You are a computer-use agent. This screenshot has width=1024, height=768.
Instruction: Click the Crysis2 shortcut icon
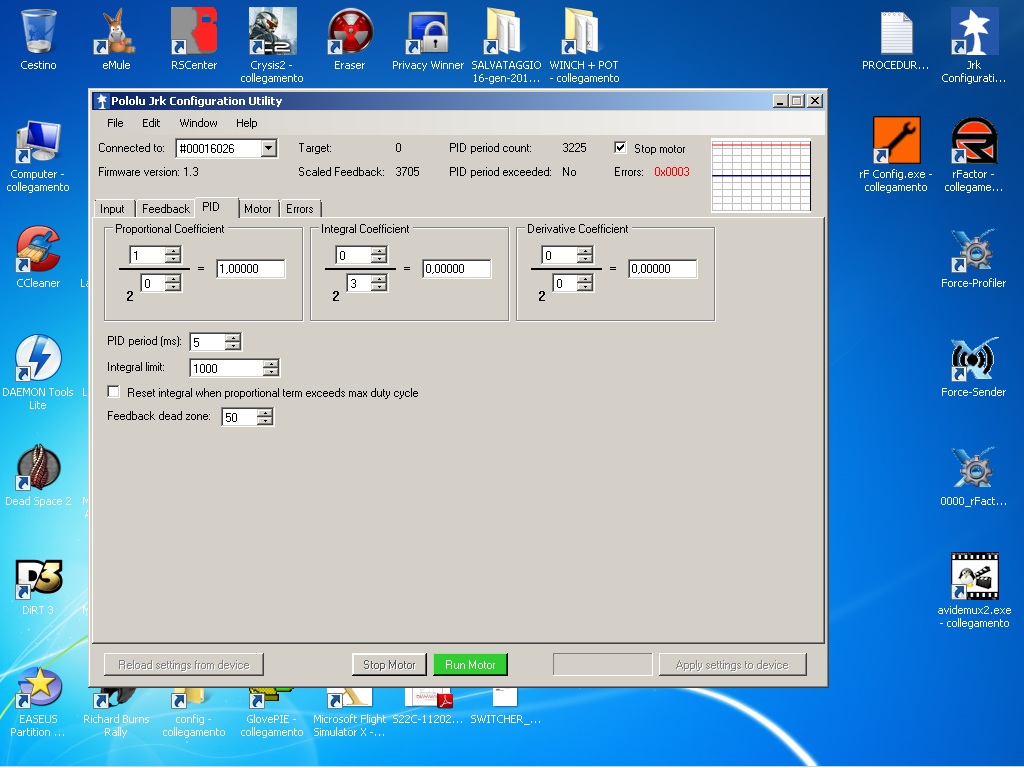272,33
